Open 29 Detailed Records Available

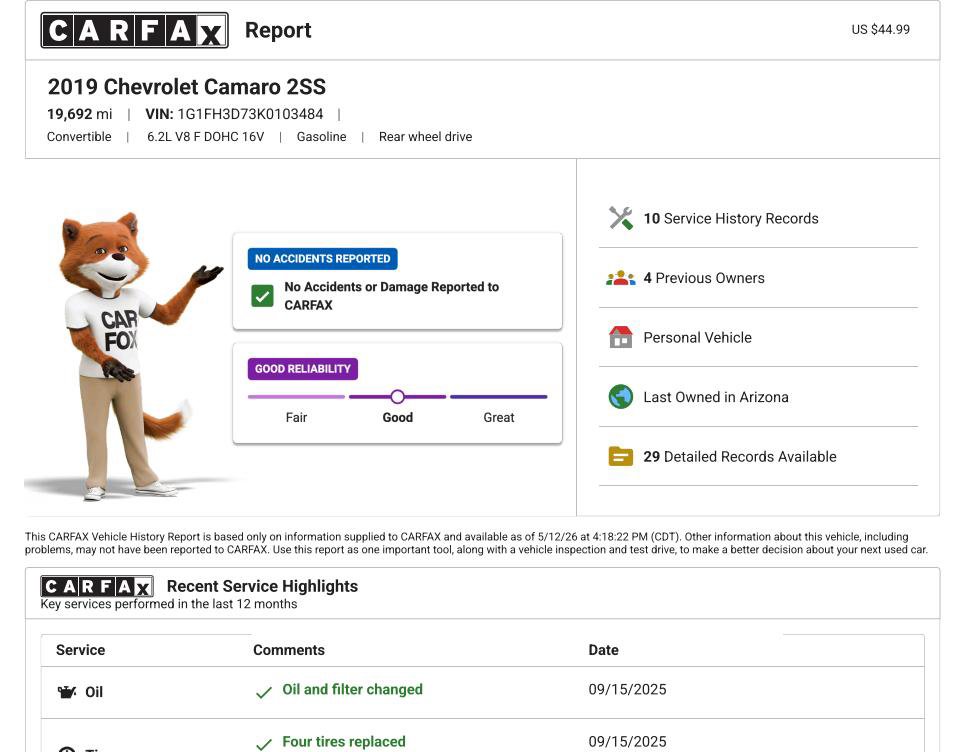pyautogui.click(x=740, y=456)
